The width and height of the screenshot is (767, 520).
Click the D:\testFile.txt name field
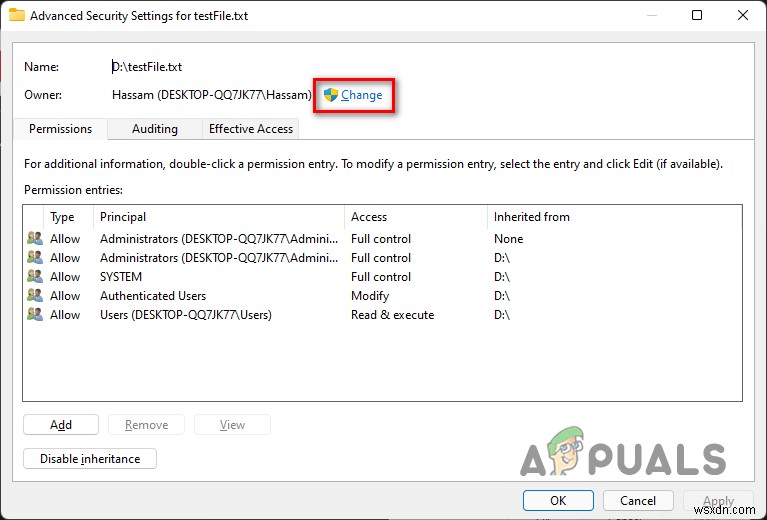147,67
